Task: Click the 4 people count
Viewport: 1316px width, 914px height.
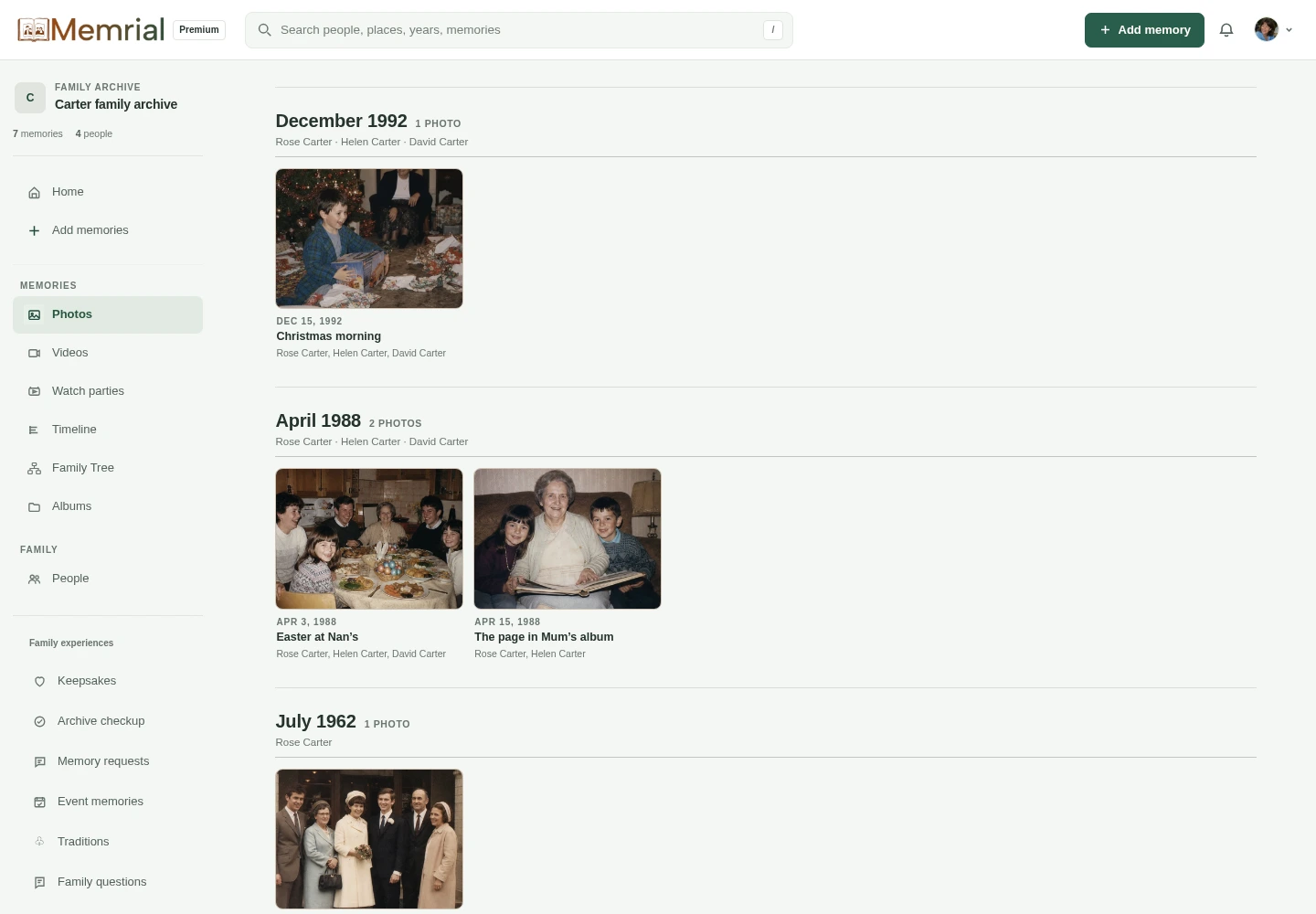Action: (x=94, y=133)
